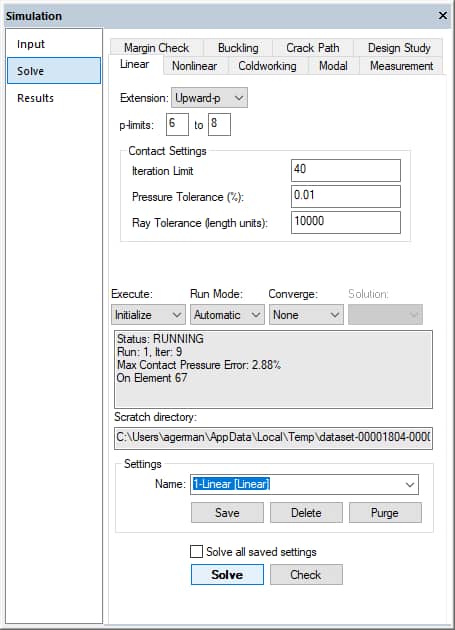Click the Solve button at bottom

(x=227, y=575)
